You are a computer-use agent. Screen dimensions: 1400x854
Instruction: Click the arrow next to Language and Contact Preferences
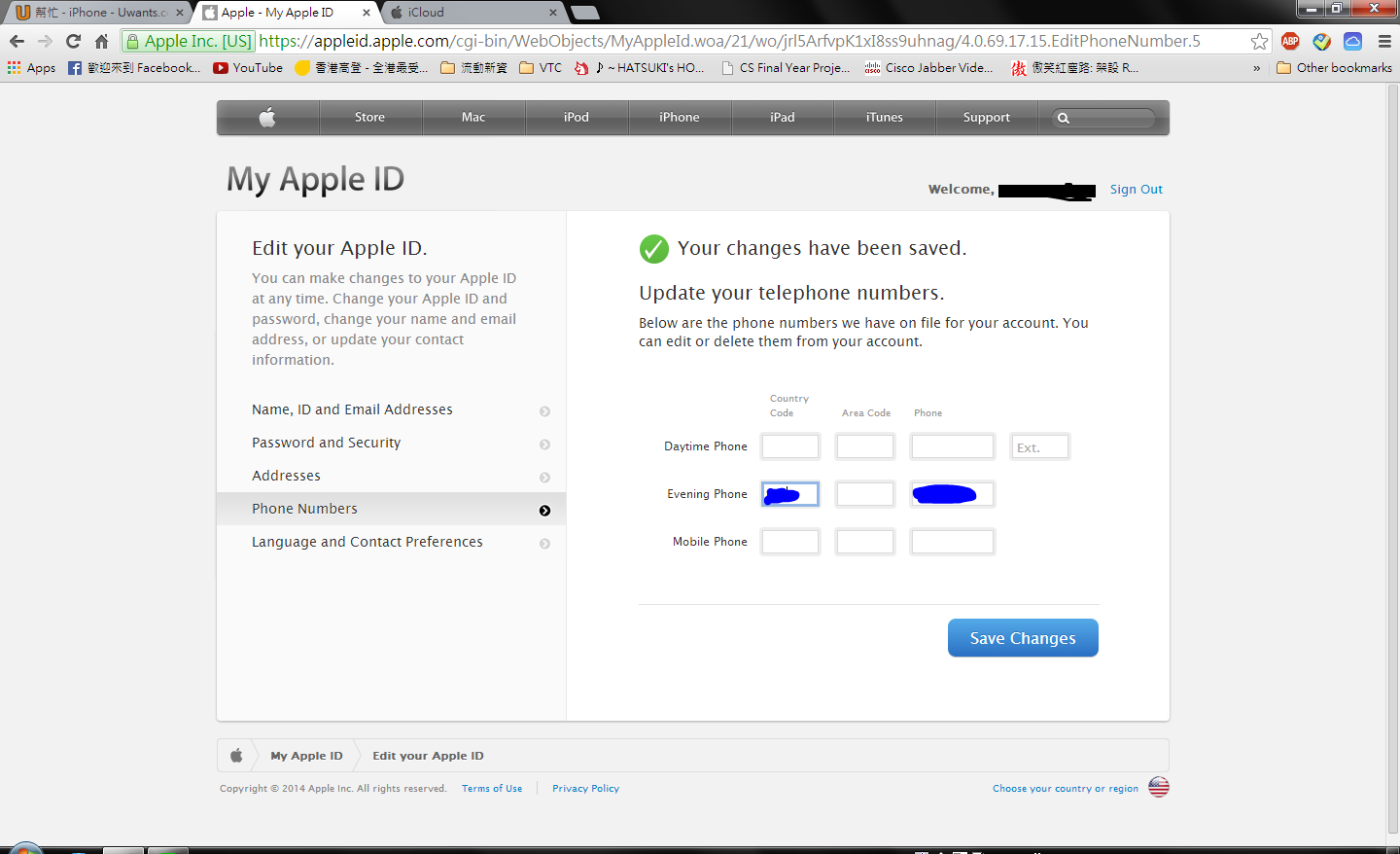[x=544, y=544]
